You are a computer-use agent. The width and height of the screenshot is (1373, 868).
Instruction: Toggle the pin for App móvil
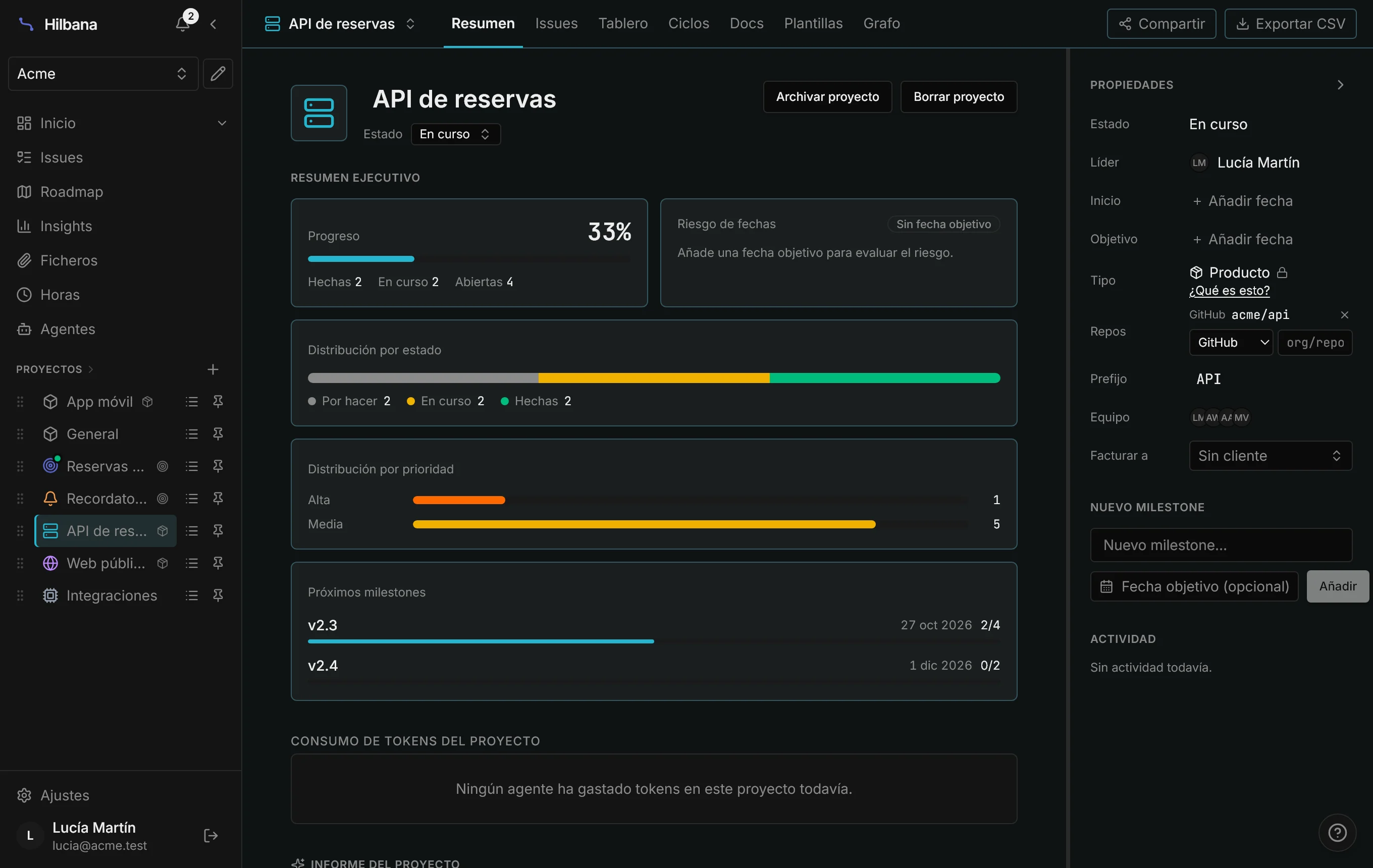(x=218, y=402)
